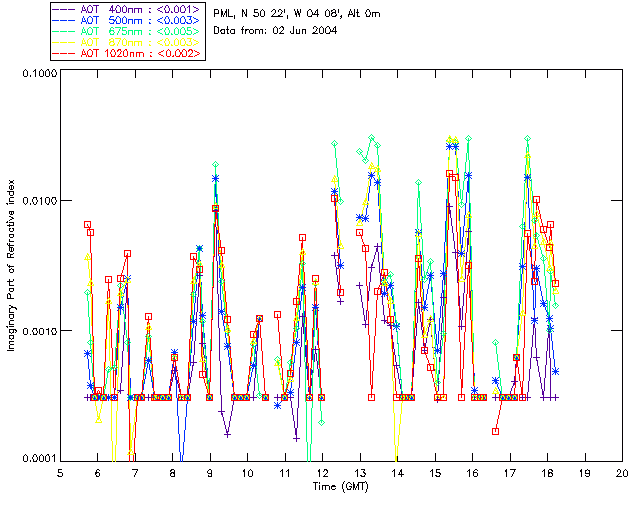Click the 'Data from: 02 Jun 2004' text

click(x=275, y=30)
